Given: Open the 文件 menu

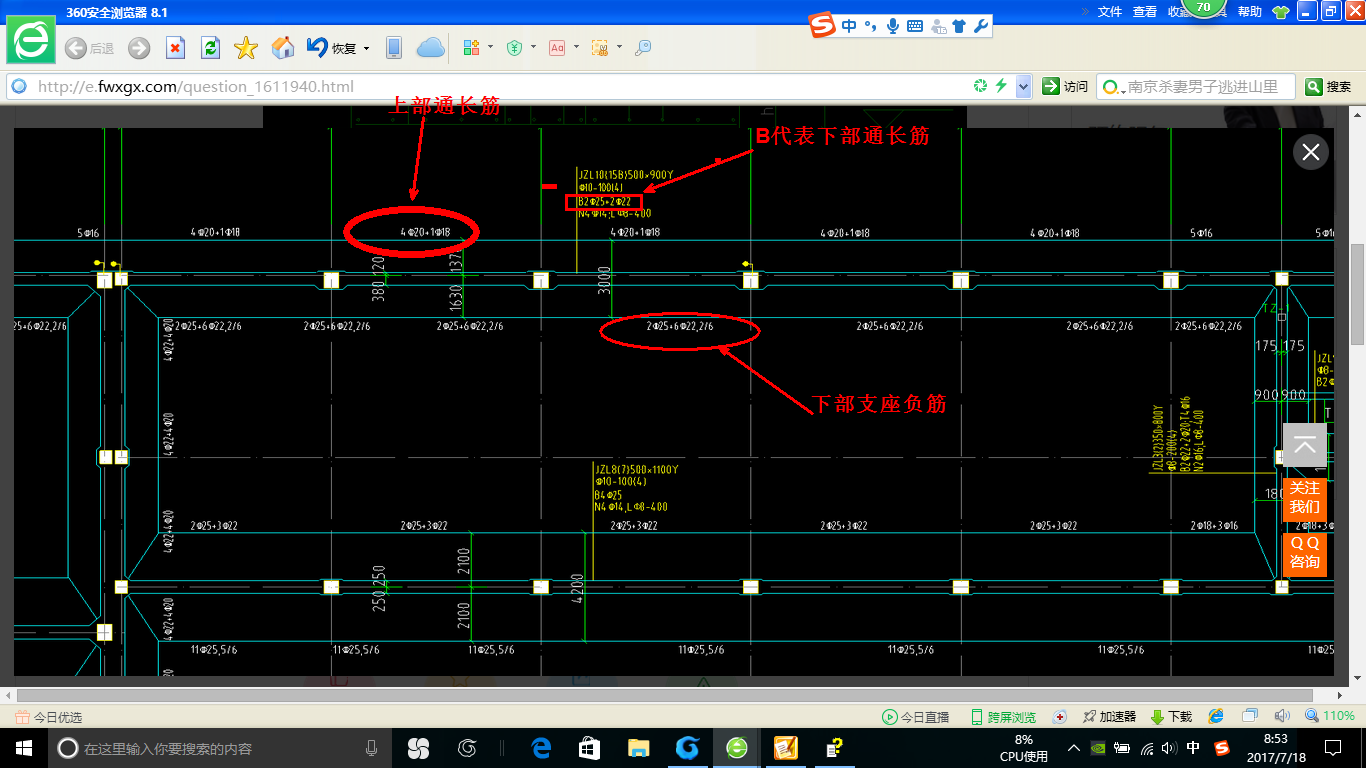Looking at the screenshot, I should (x=1110, y=12).
